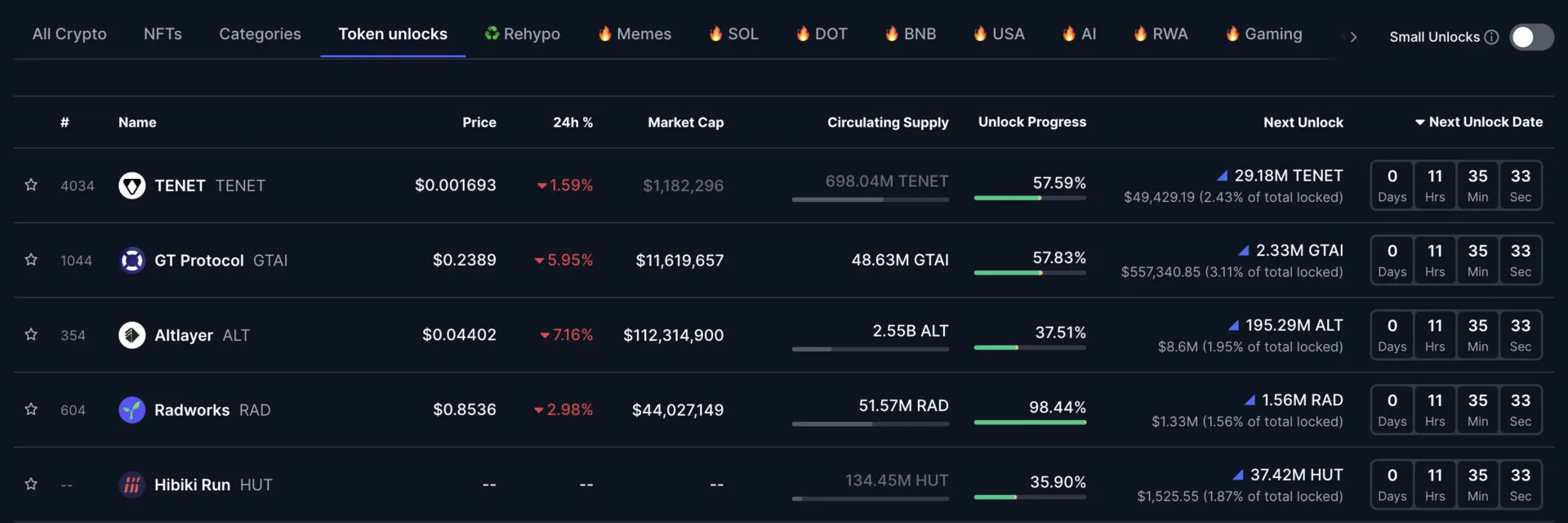This screenshot has height=523, width=1568.
Task: Click the GT Protocol coin logo
Action: pos(131,261)
